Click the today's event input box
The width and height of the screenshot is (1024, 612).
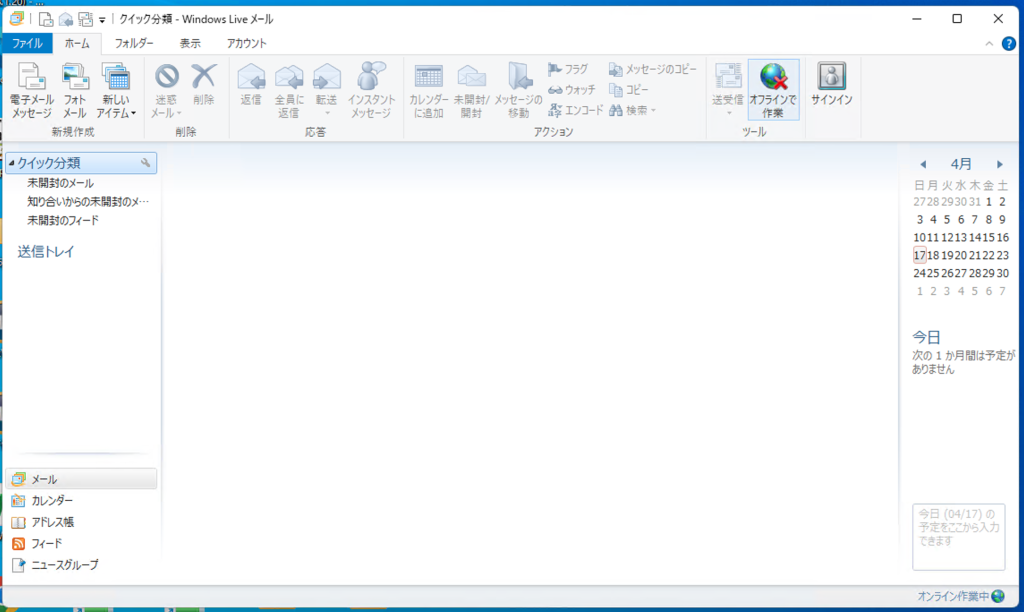pos(959,537)
